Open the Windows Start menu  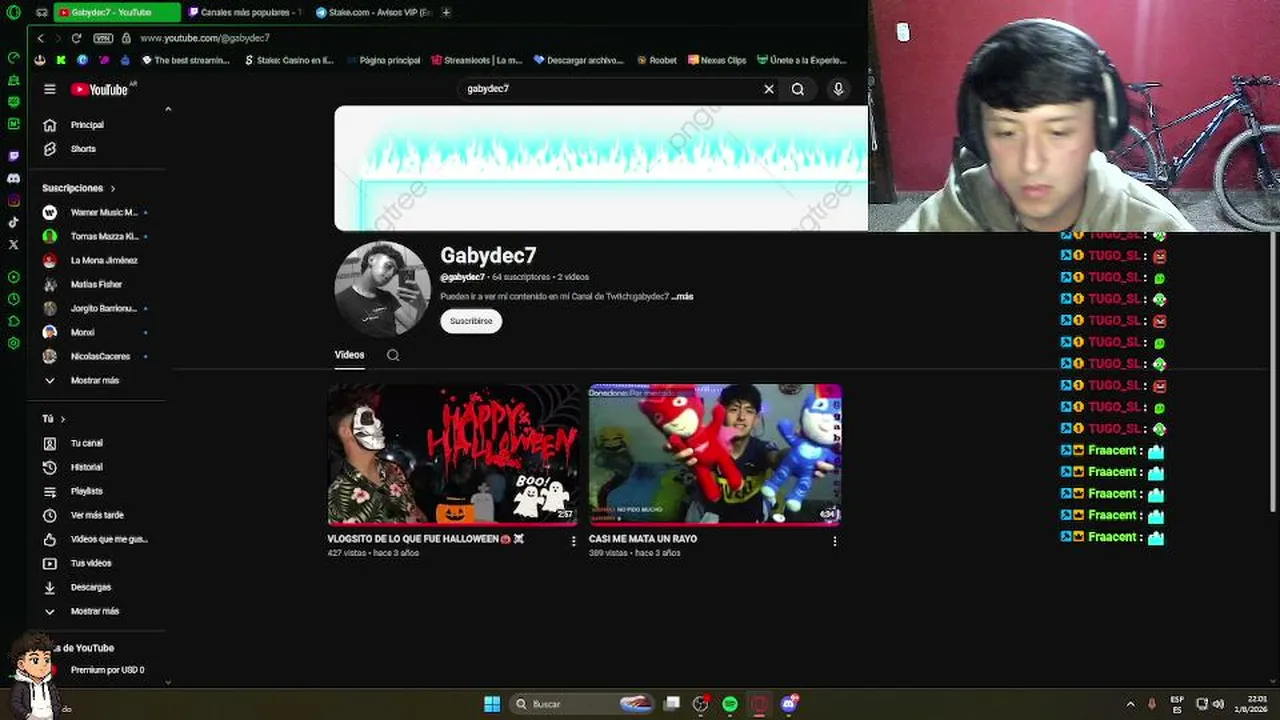[492, 704]
